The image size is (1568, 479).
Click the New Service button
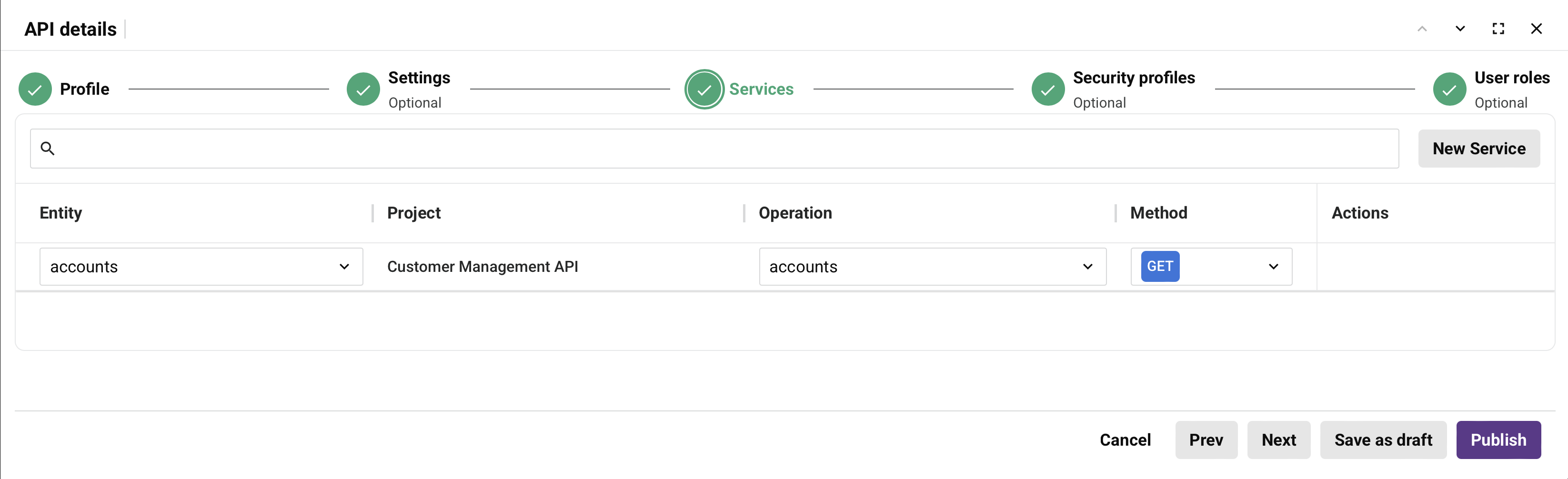click(x=1479, y=148)
